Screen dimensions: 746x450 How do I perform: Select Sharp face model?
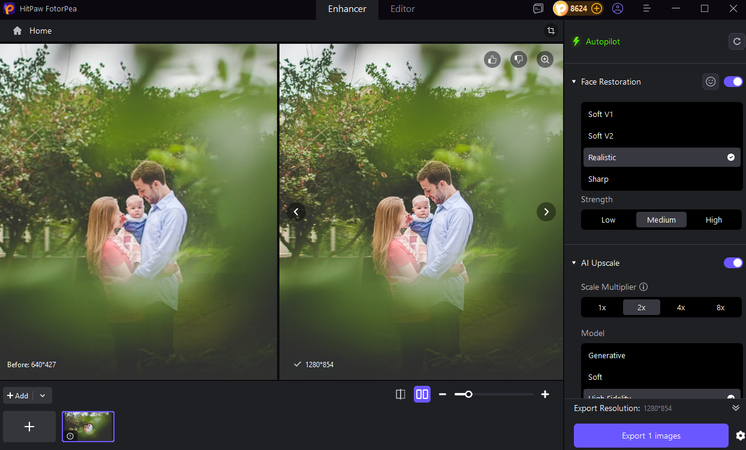point(662,179)
